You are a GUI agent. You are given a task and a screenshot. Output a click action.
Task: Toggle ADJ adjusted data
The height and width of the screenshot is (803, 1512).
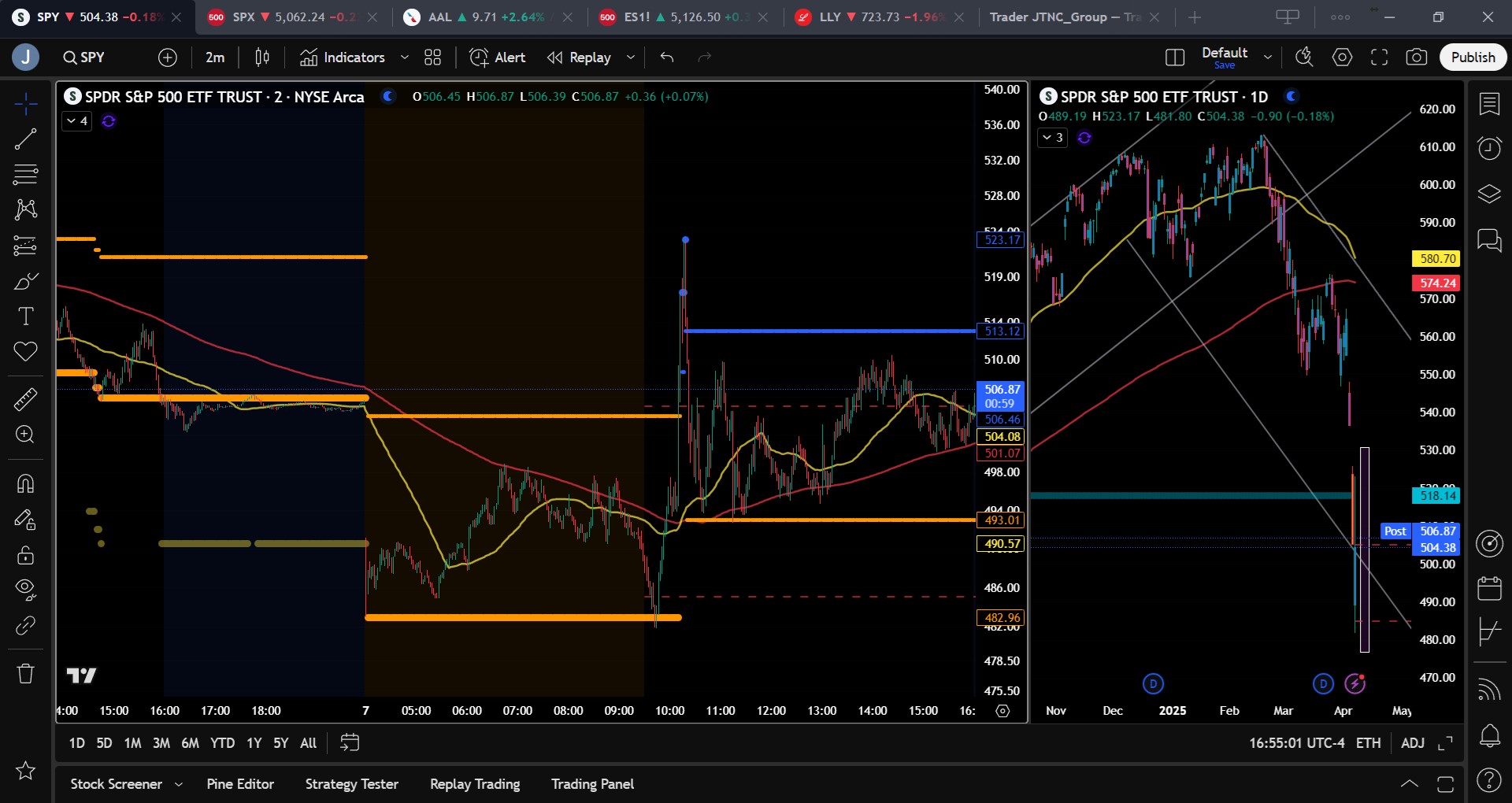[x=1412, y=743]
